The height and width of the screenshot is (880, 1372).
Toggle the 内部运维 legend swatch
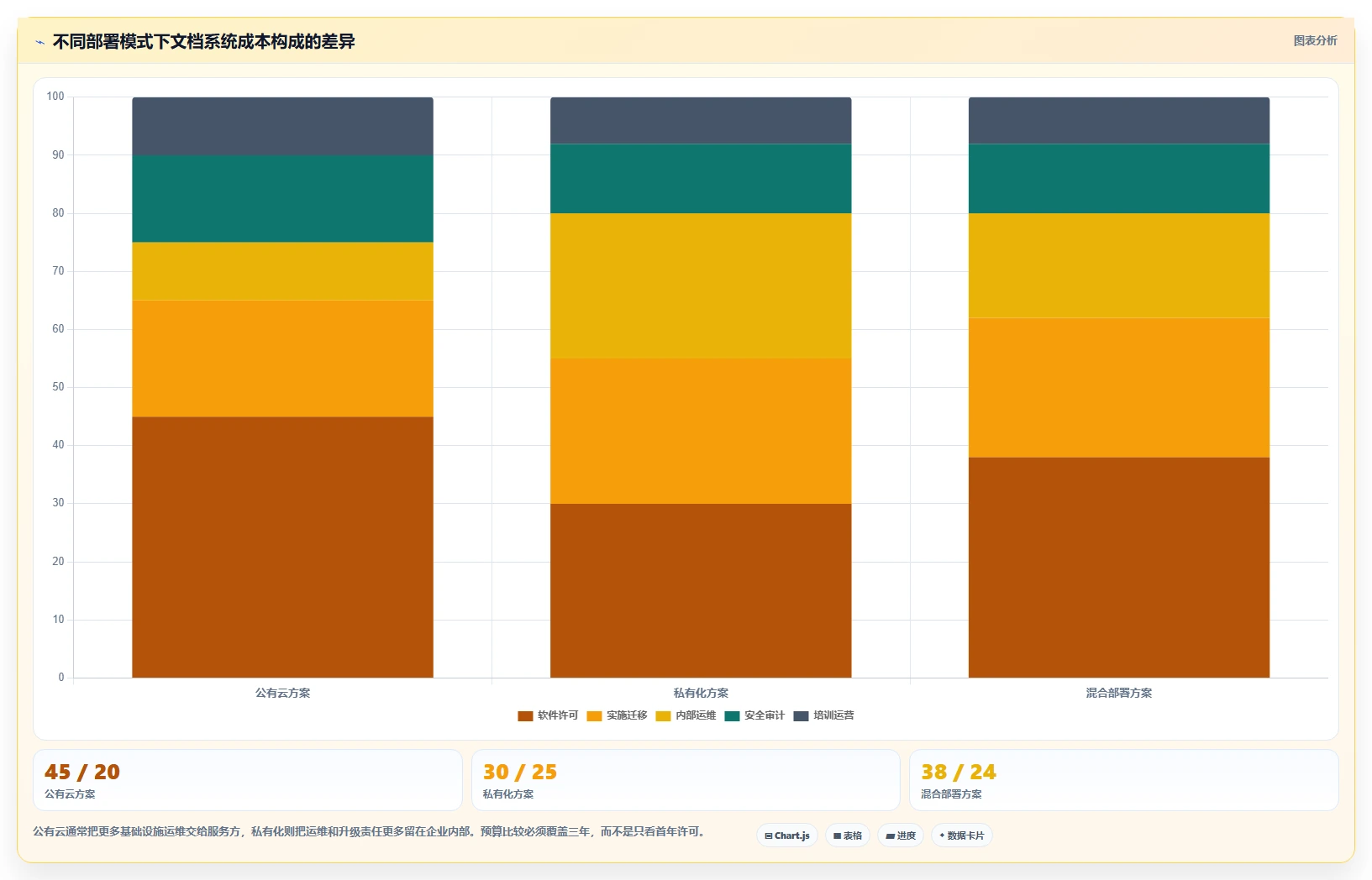coord(663,716)
